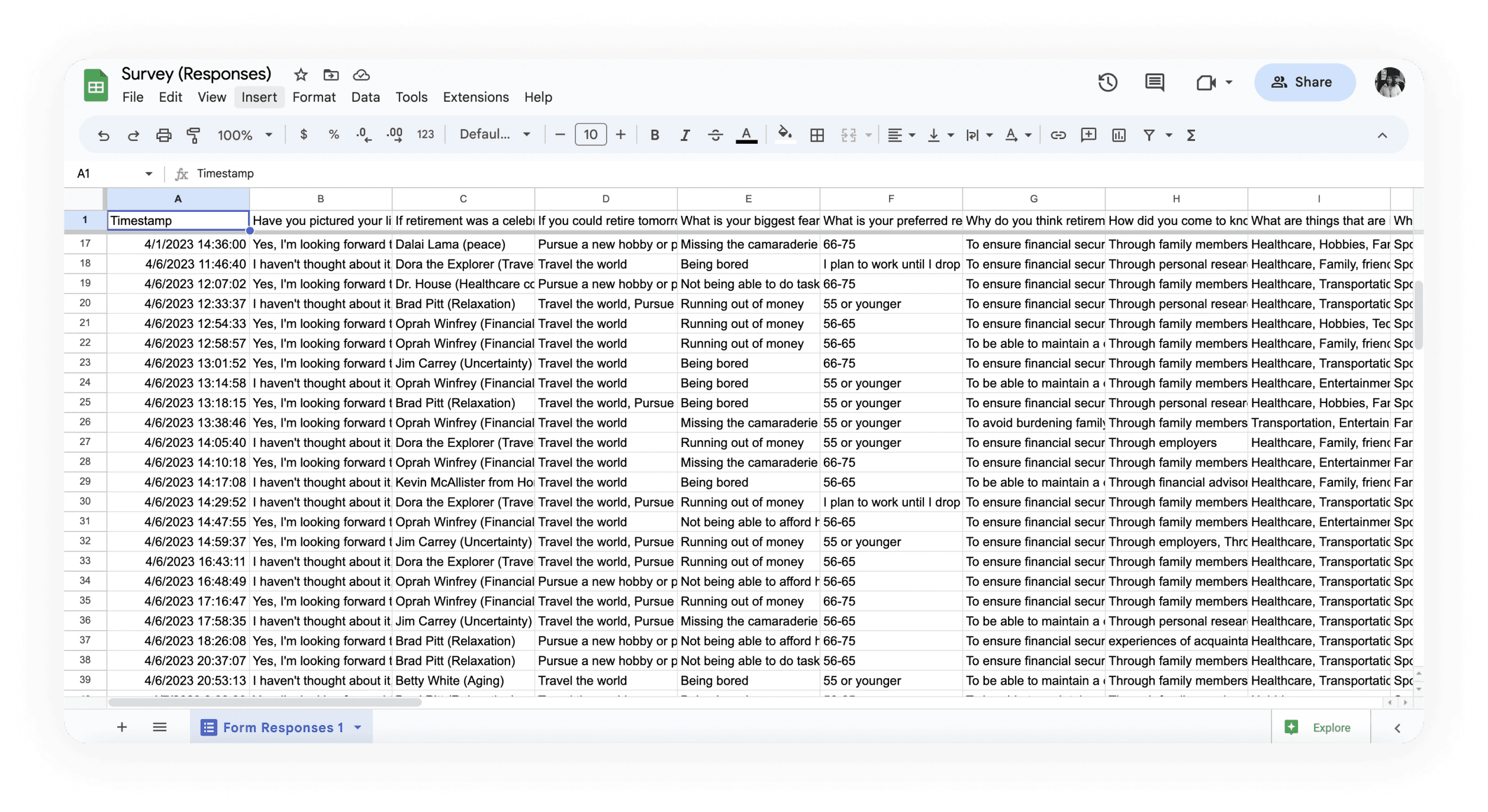Open the Edit menu
Image resolution: width=1488 pixels, height=812 pixels.
[x=170, y=98]
